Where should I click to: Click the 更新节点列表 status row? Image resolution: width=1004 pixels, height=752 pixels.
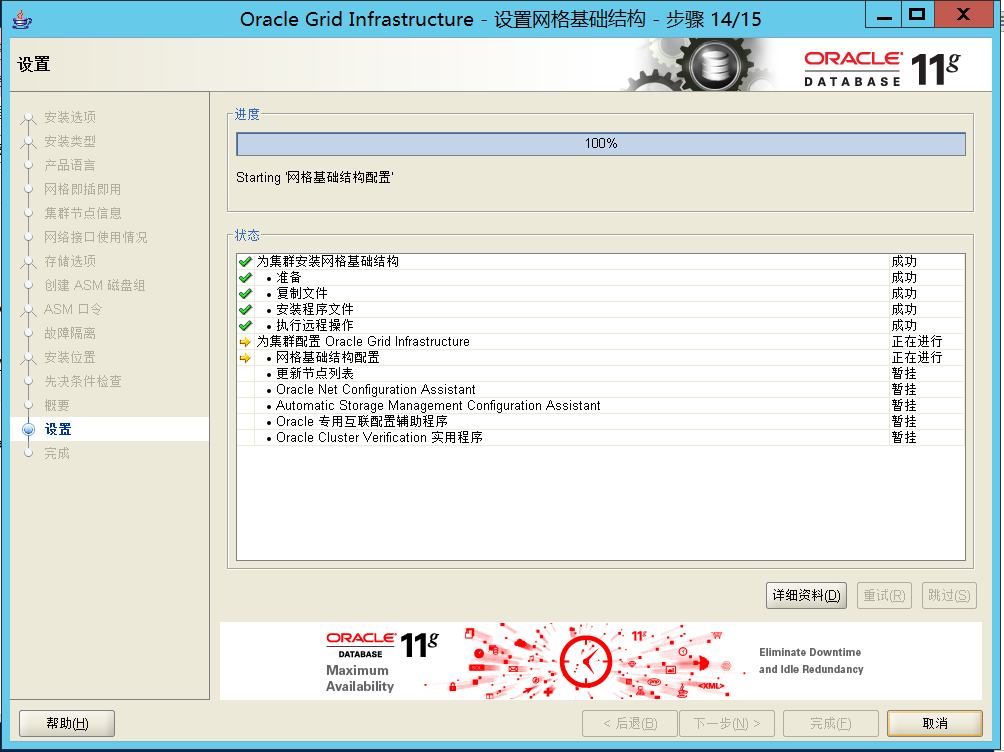coord(601,374)
